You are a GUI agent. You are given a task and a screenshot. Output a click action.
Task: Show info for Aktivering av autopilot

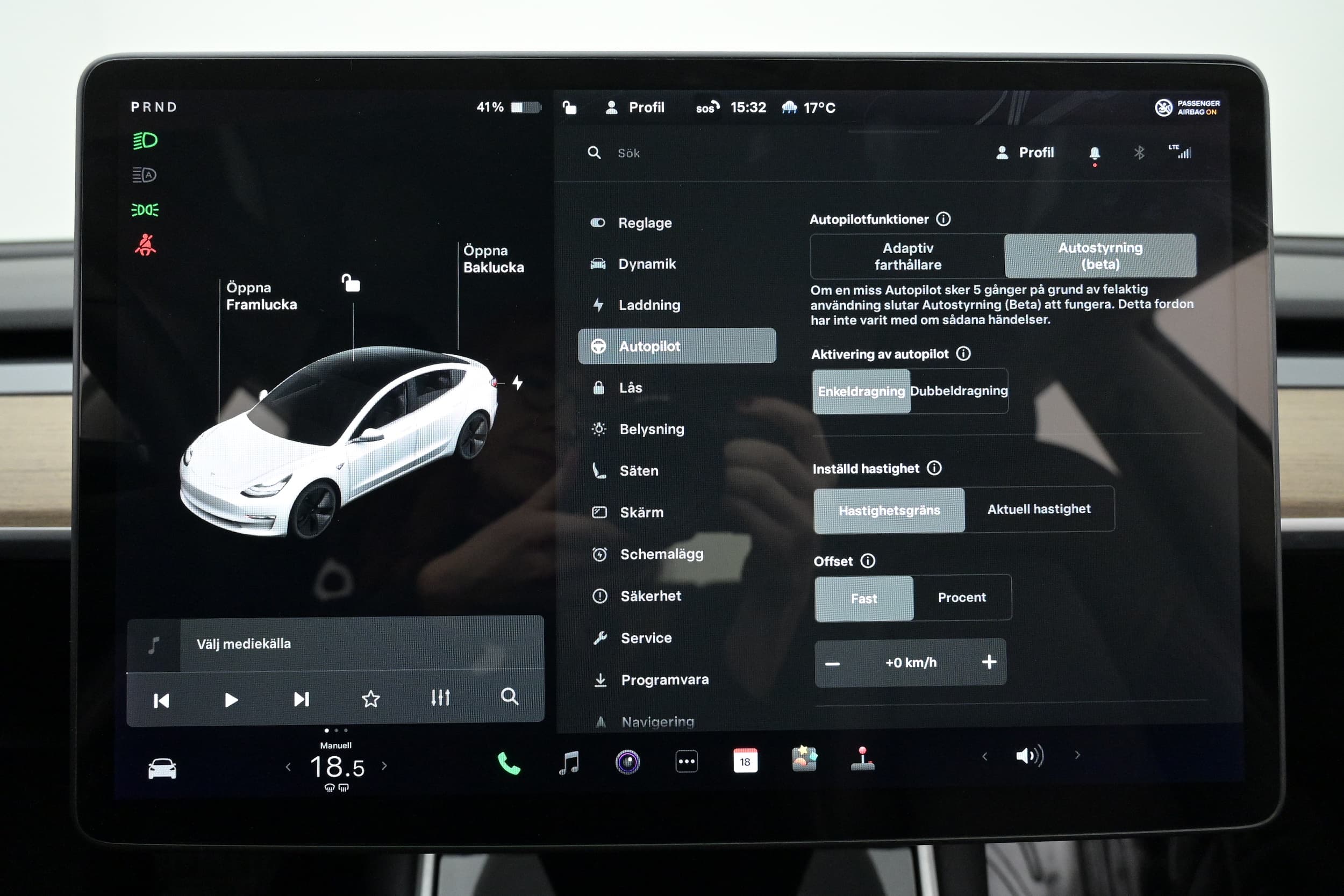[x=963, y=354]
